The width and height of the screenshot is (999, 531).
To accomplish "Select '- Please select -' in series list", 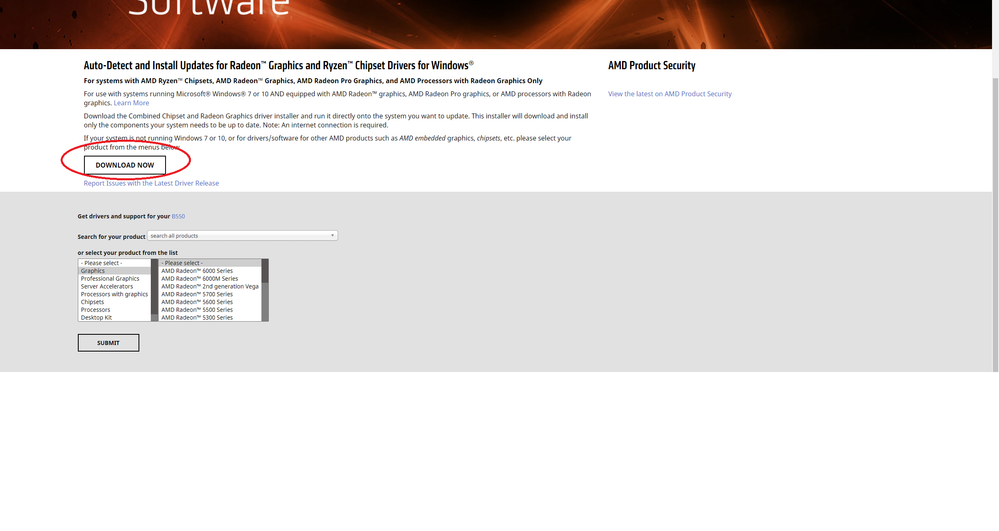I will coord(210,263).
